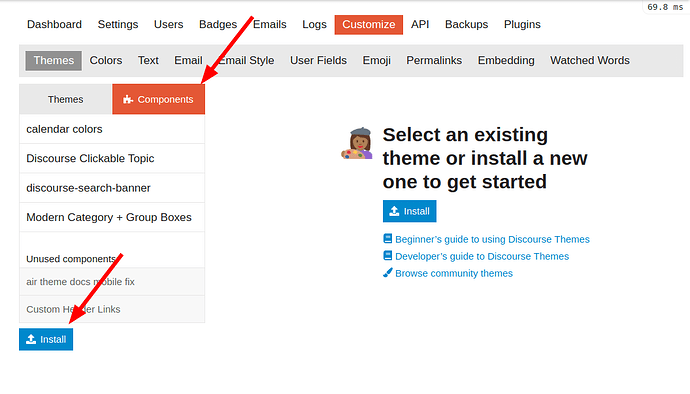Open the Embedding section
Viewport: 690px width, 394px height.
click(x=506, y=60)
